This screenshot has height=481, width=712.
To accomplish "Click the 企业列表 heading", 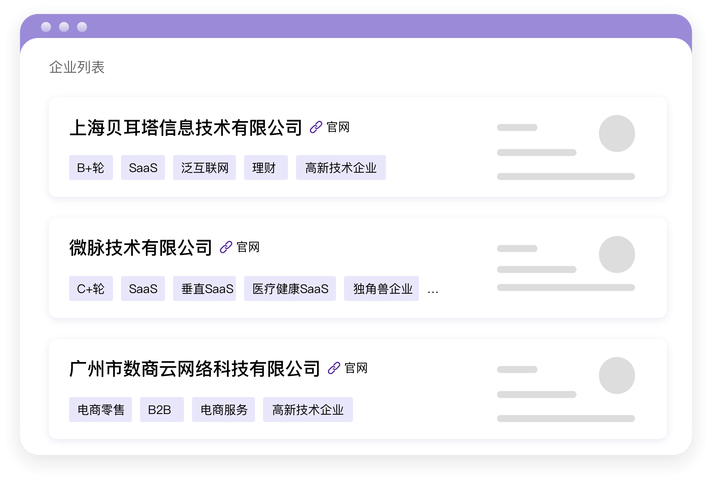I will pyautogui.click(x=77, y=67).
